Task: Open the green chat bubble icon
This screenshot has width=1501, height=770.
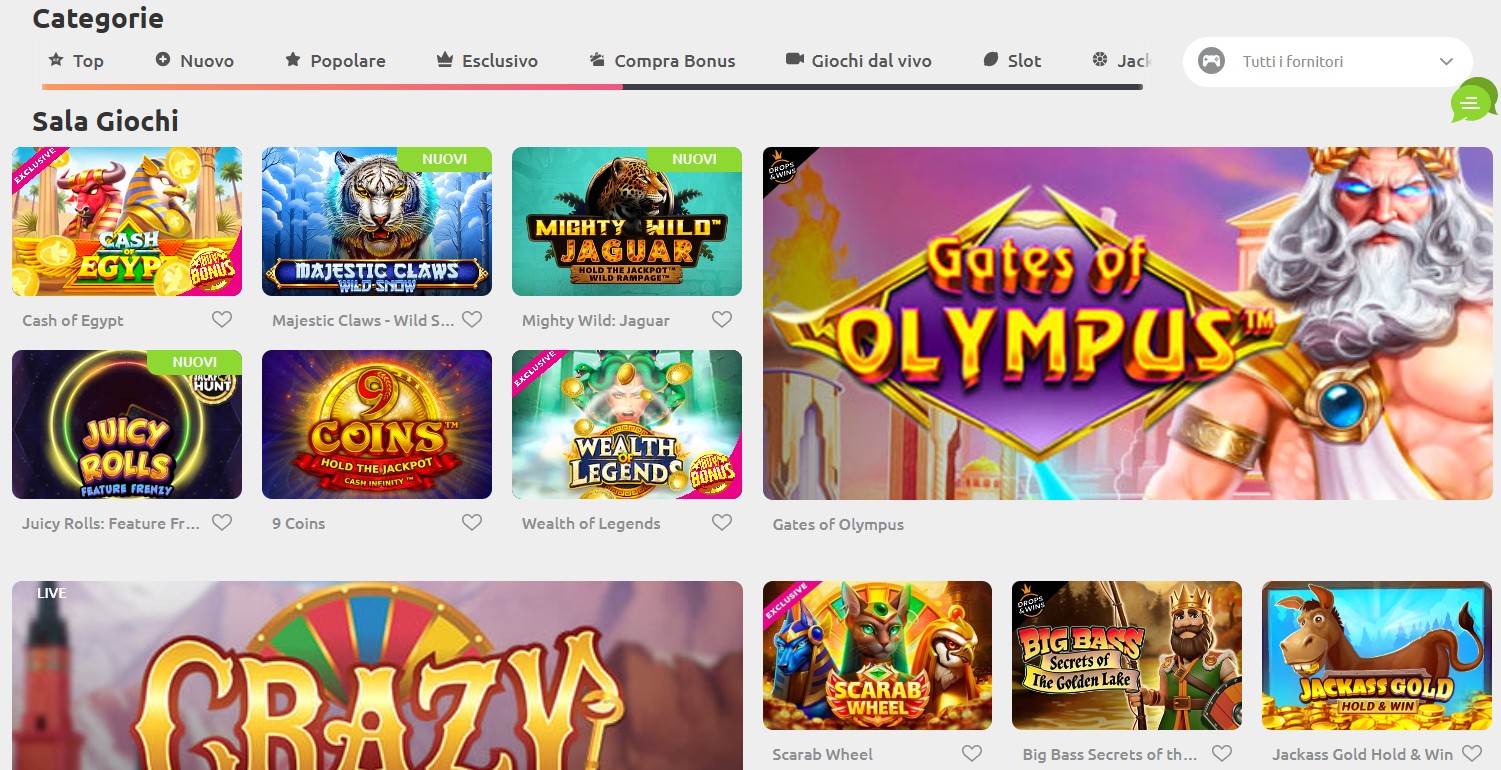Action: click(x=1471, y=101)
